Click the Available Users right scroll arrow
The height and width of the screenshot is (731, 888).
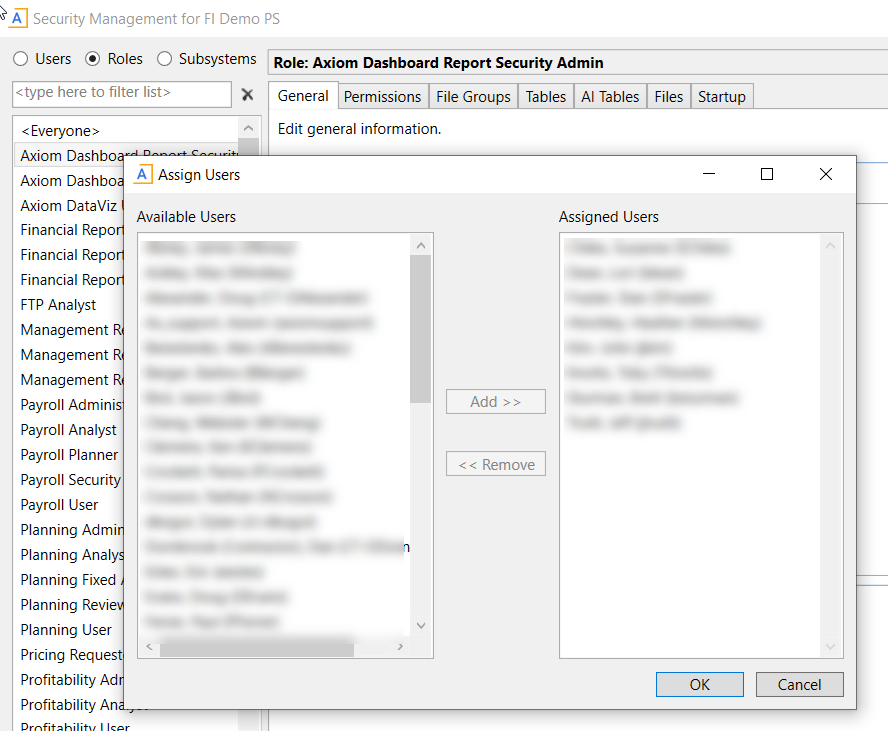(x=400, y=647)
